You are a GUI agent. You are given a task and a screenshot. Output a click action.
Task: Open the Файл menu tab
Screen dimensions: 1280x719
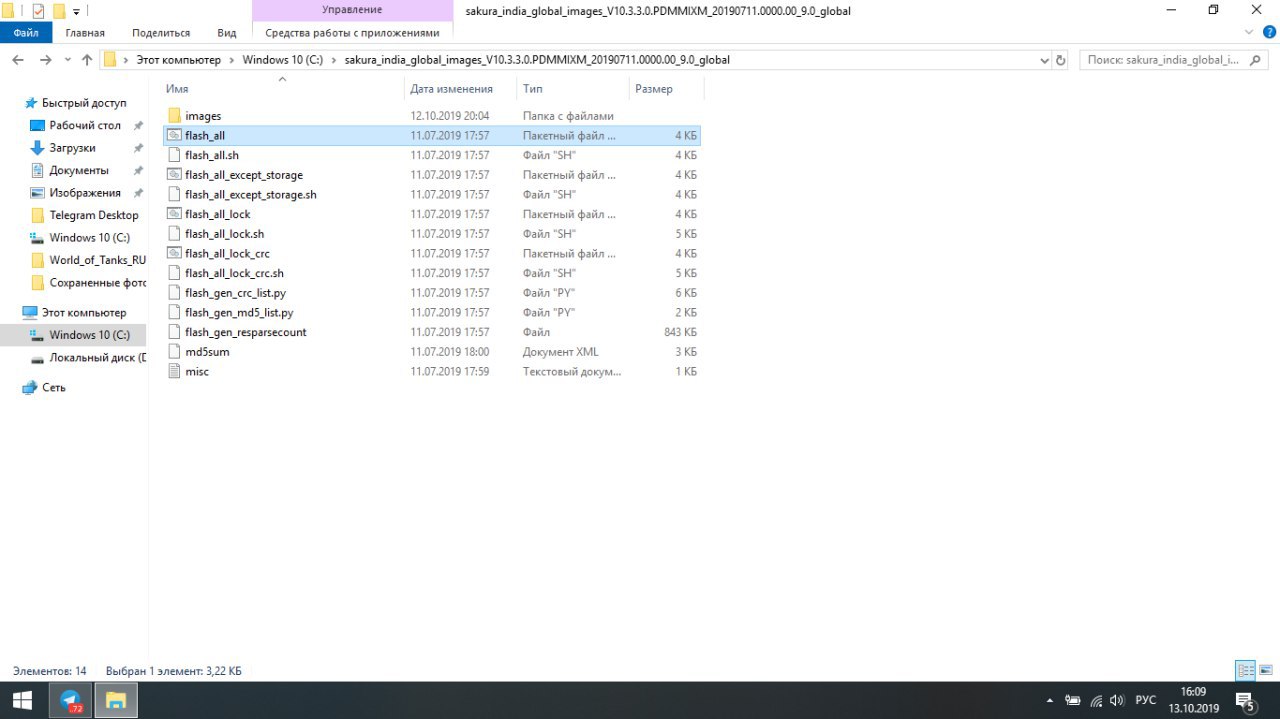(26, 33)
